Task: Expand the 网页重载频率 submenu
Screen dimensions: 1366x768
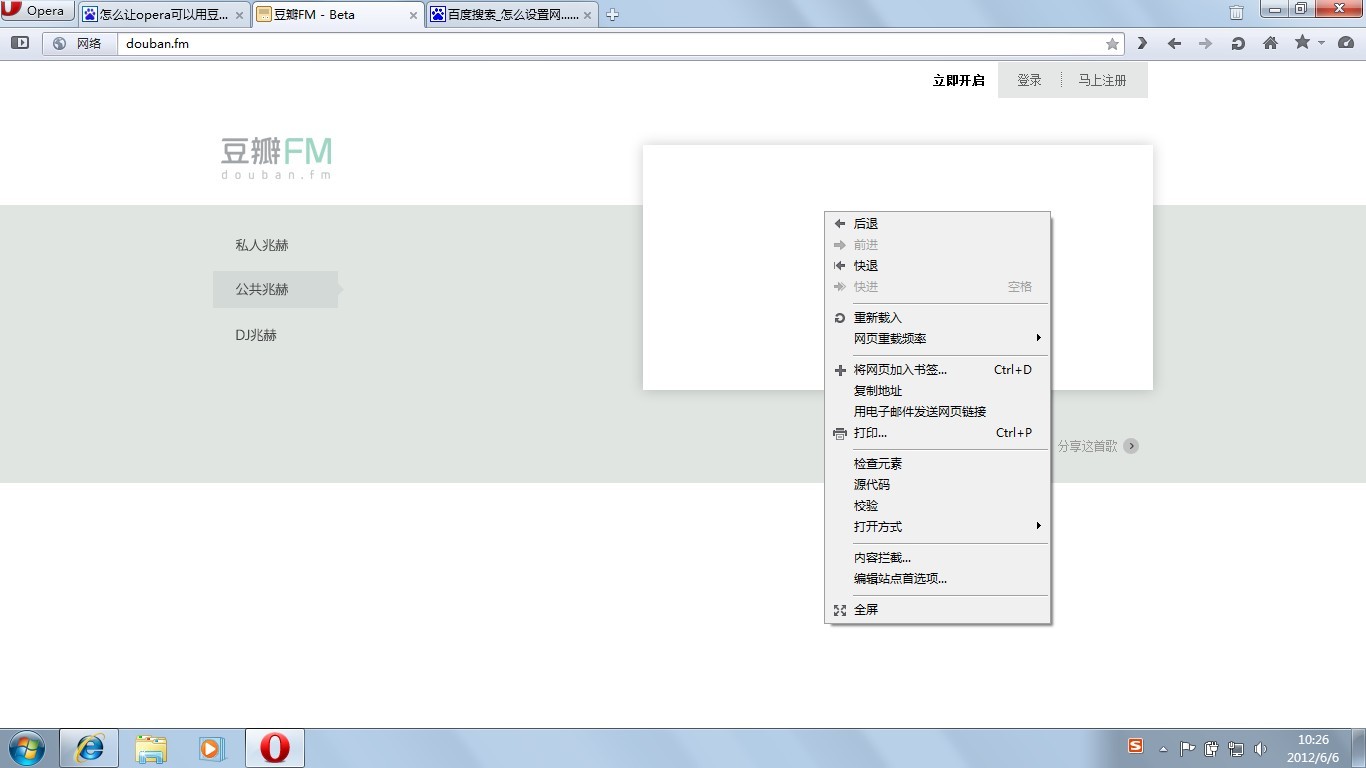Action: click(x=937, y=339)
